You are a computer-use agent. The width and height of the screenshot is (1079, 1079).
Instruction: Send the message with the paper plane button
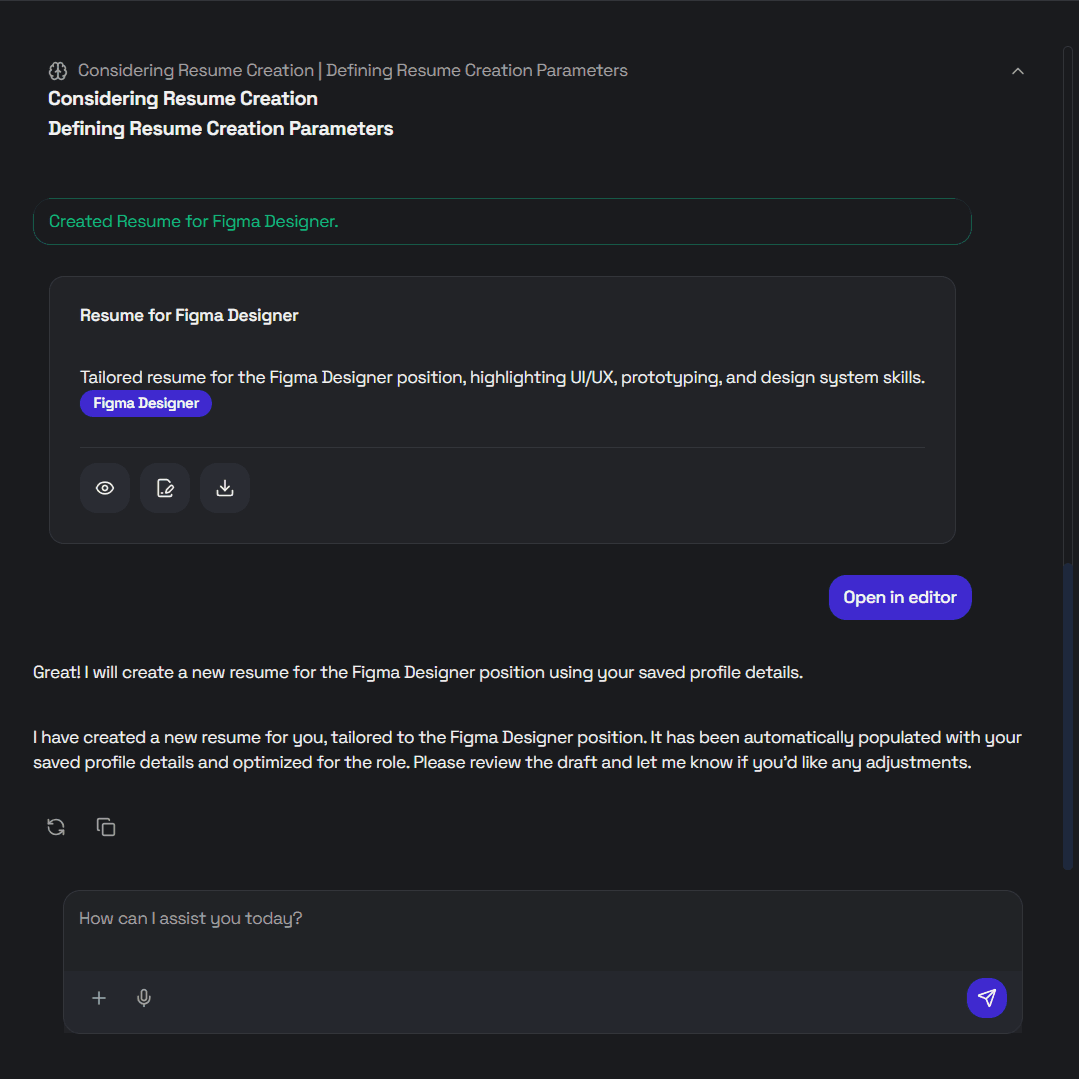pyautogui.click(x=986, y=998)
